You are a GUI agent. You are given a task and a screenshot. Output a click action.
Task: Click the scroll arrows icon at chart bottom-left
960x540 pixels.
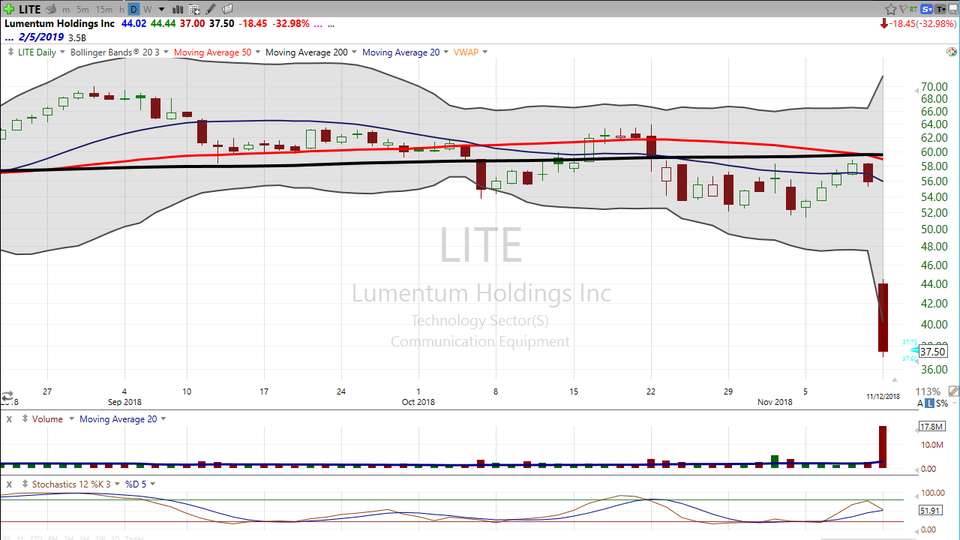pos(7,396)
